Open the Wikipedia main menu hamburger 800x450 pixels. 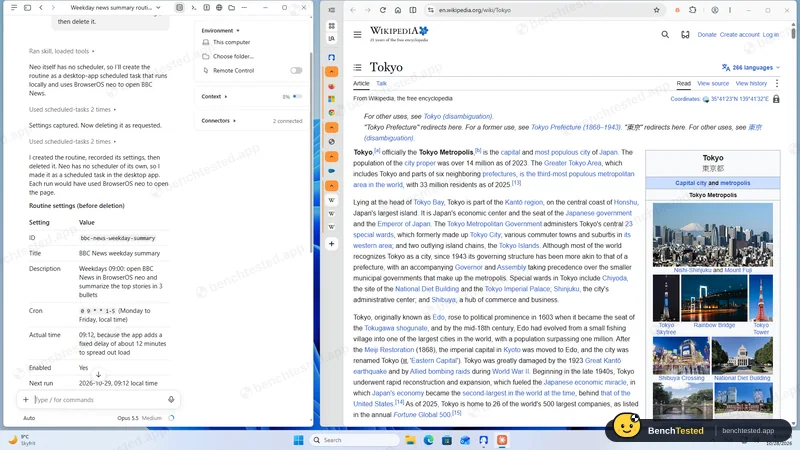pyautogui.click(x=357, y=35)
